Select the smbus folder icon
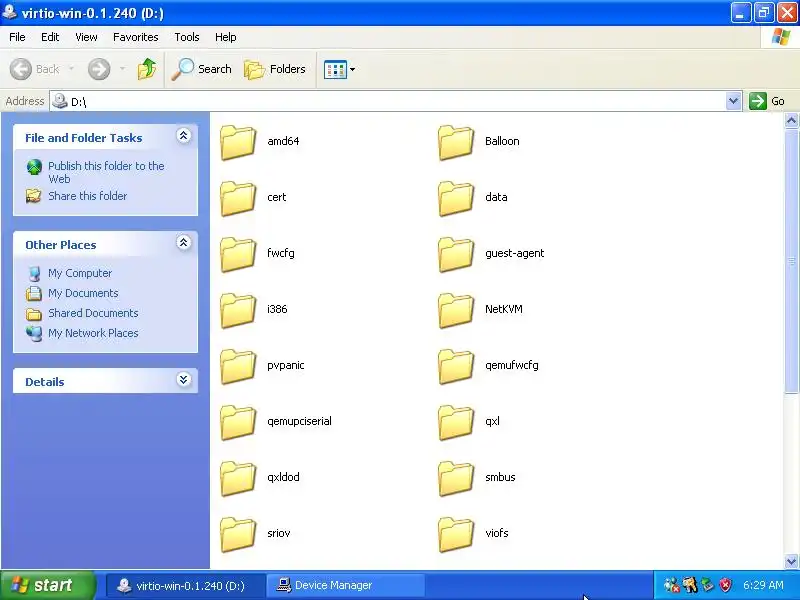 click(456, 479)
